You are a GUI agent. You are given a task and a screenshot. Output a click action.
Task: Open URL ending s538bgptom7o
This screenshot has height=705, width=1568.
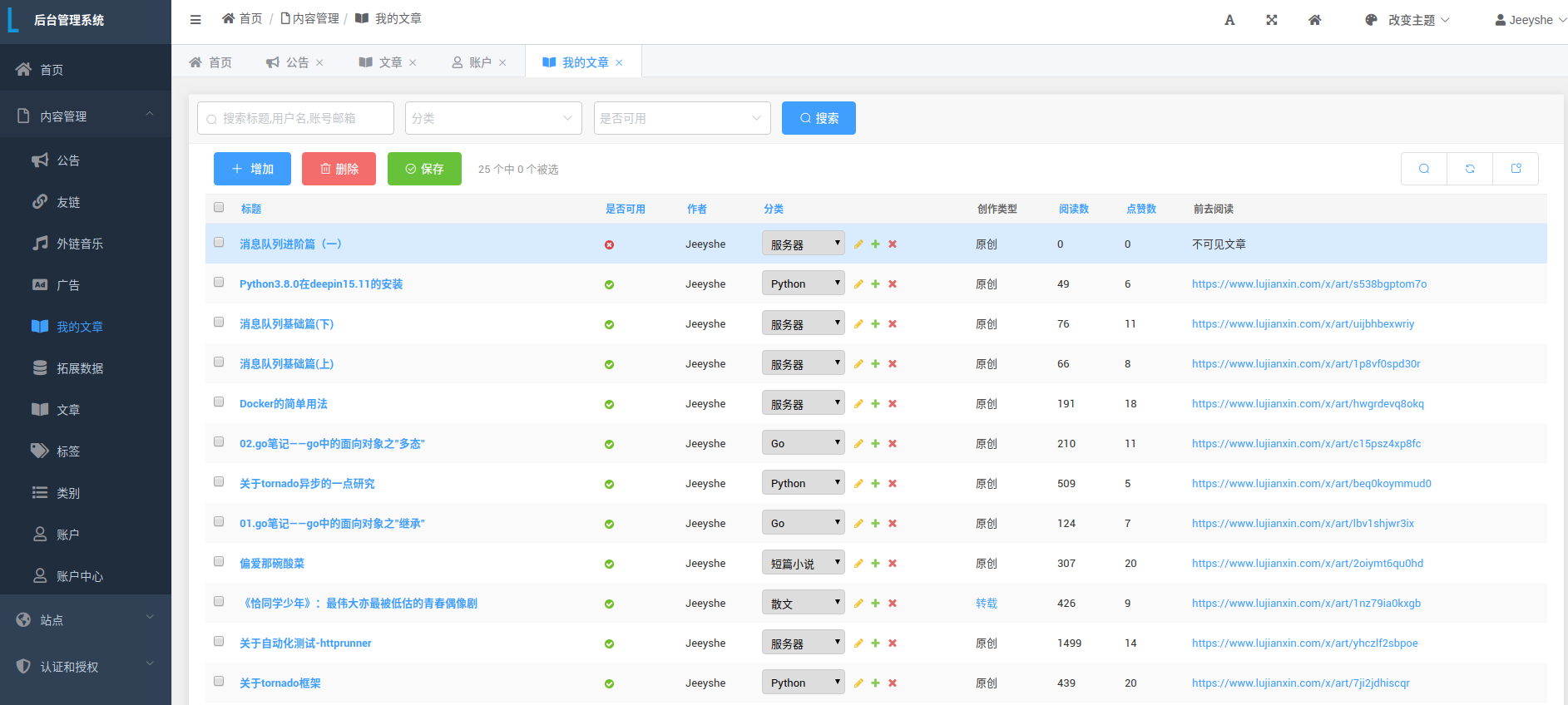click(x=1309, y=284)
